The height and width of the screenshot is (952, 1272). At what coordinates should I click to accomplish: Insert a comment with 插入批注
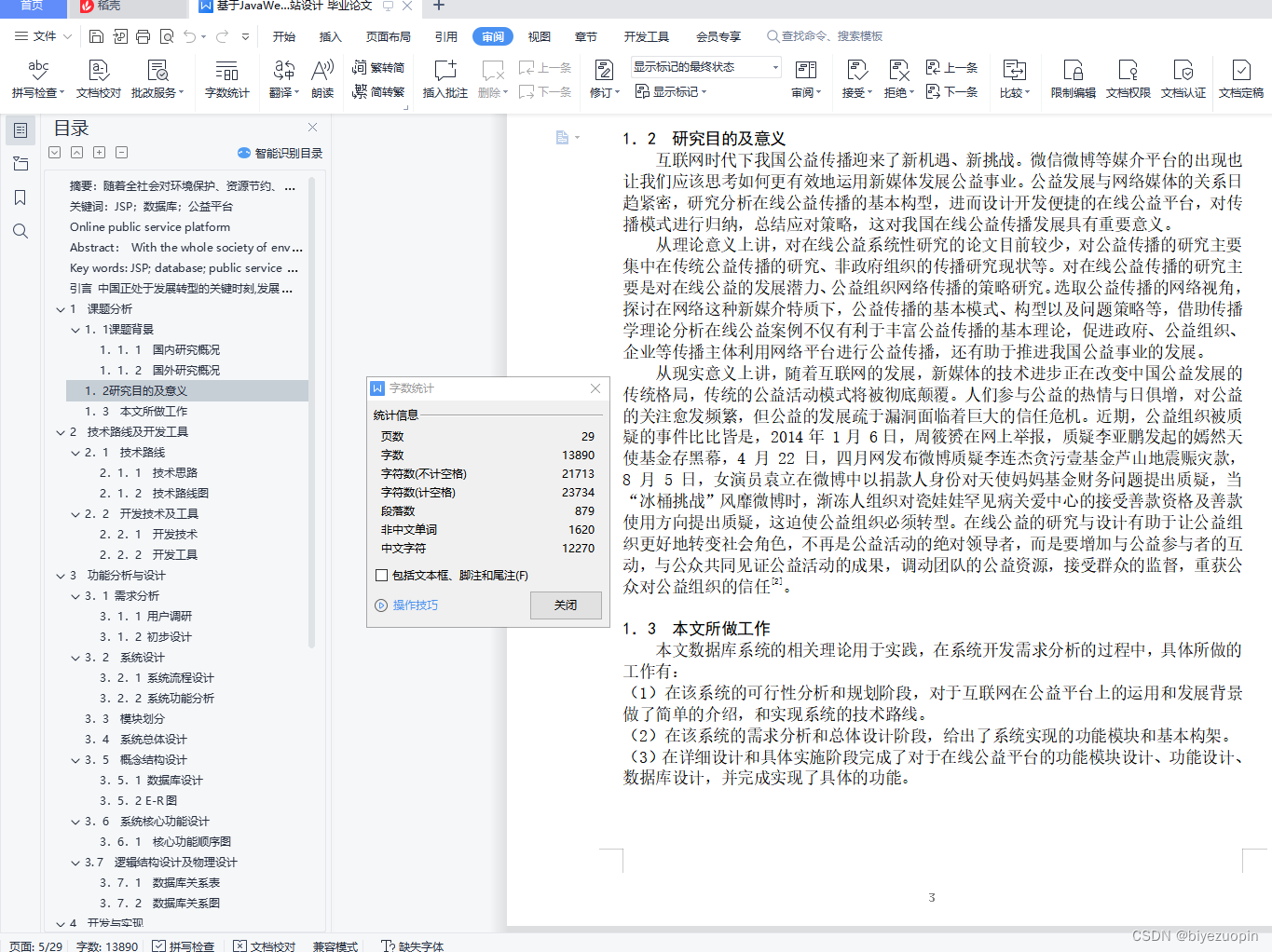(x=445, y=79)
